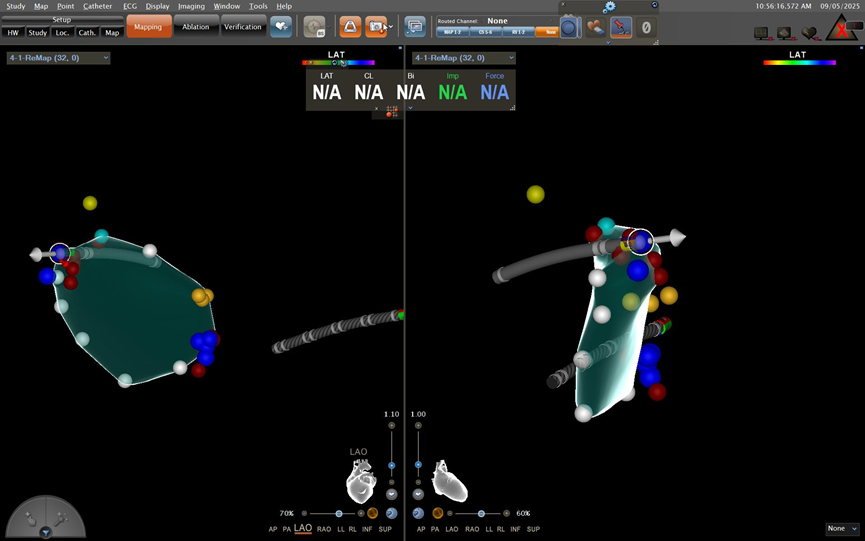Viewport: 865px width, 541px height.
Task: Open the Imaging menu
Action: pos(191,6)
